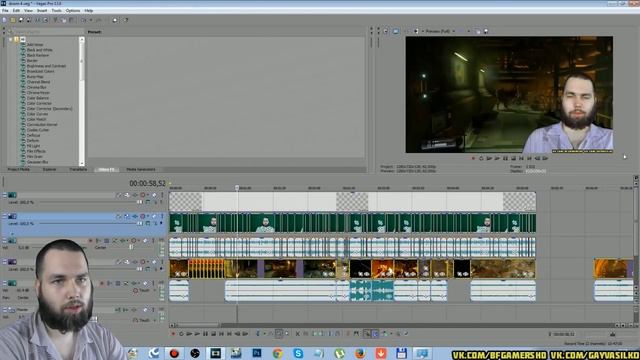
Task: Click the Cut icon in main toolbar
Action: 56,20
